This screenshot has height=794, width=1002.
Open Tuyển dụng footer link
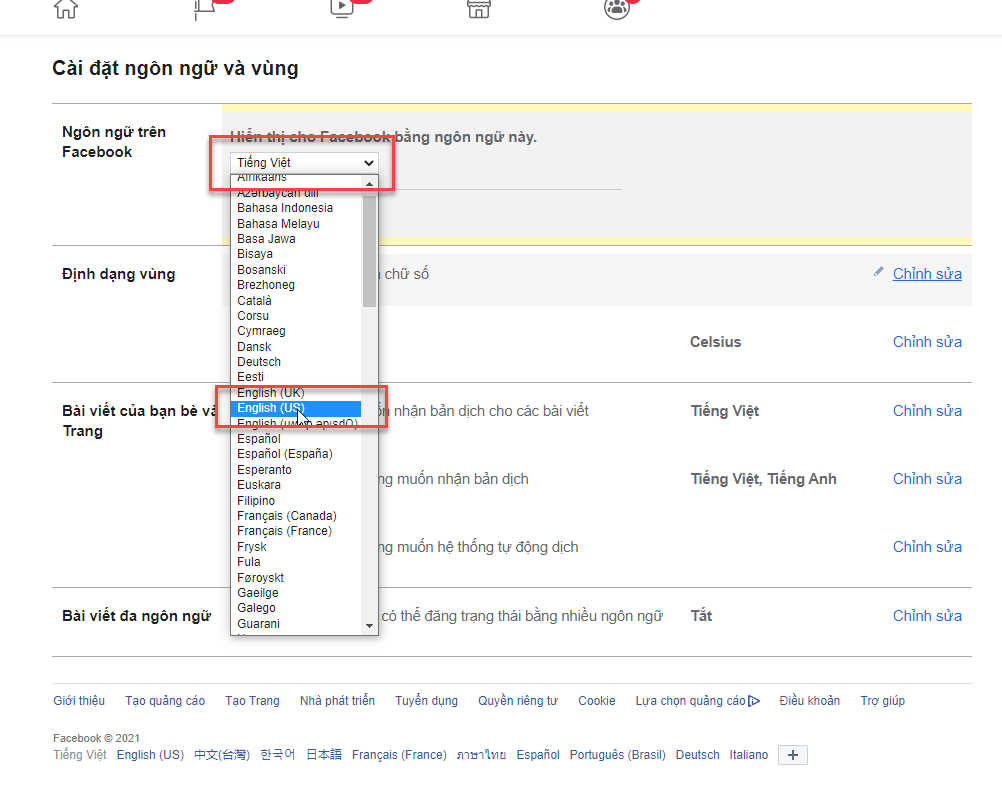pyautogui.click(x=426, y=701)
